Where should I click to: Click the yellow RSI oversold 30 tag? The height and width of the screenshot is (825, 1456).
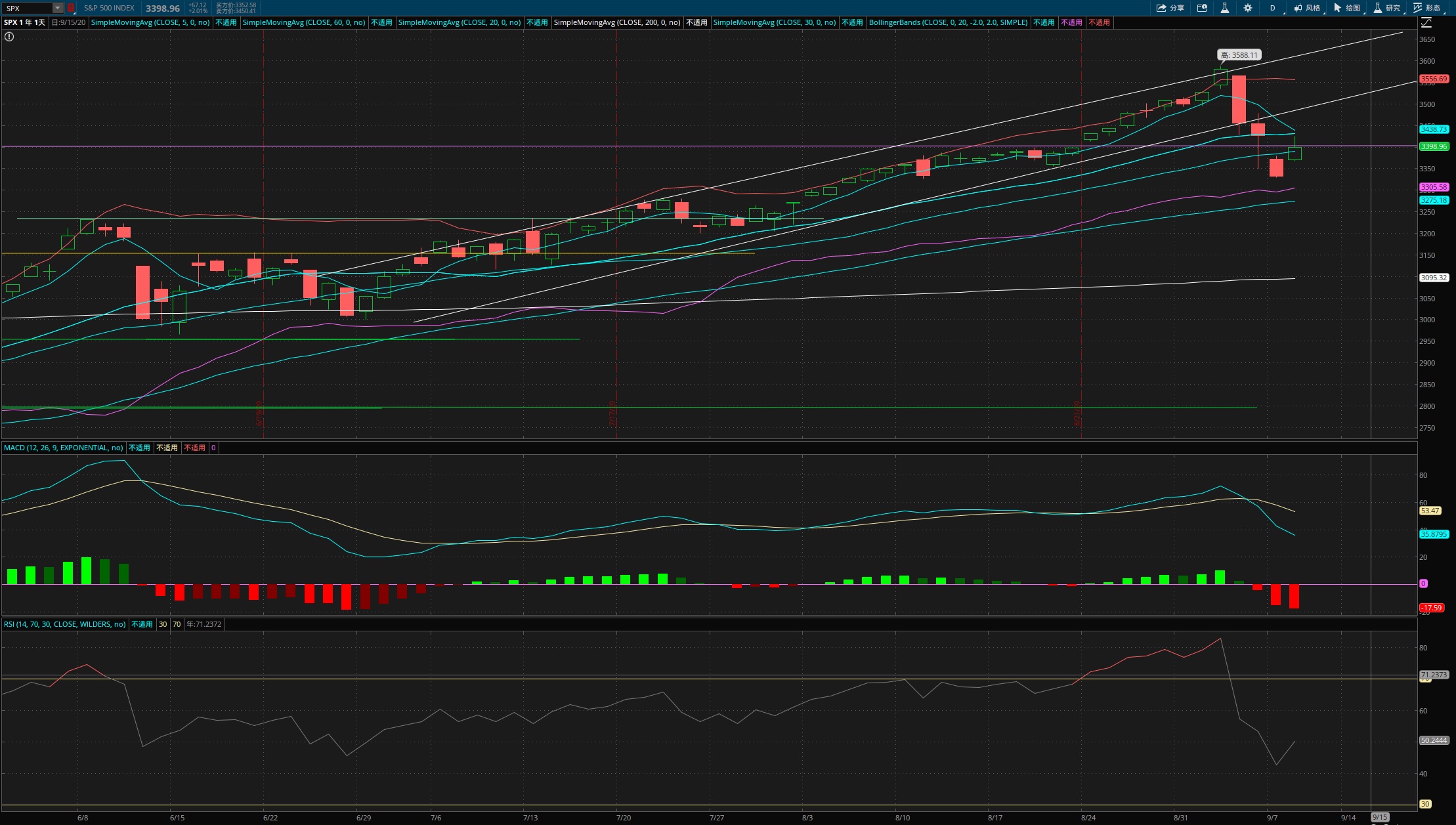click(x=1425, y=804)
